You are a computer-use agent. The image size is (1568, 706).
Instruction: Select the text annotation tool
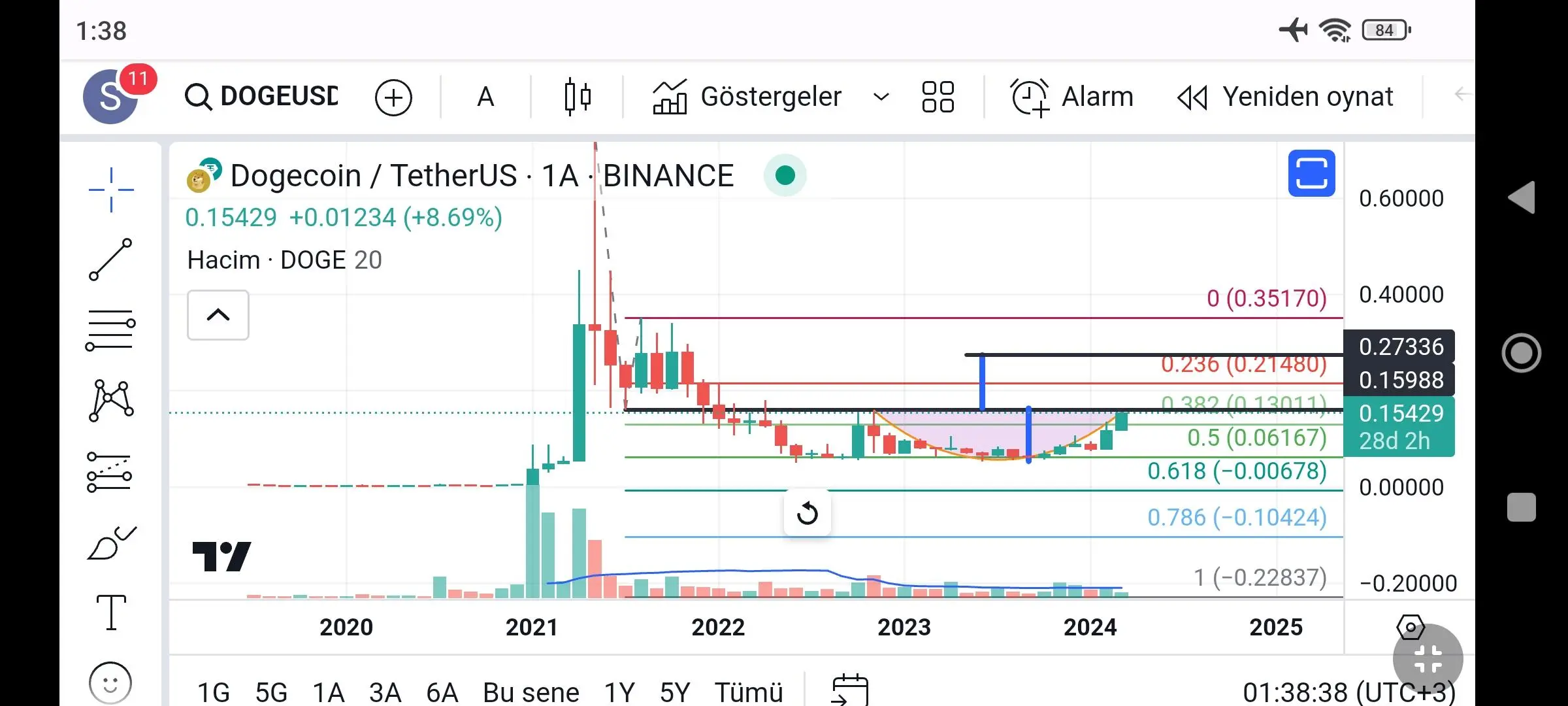(x=111, y=613)
